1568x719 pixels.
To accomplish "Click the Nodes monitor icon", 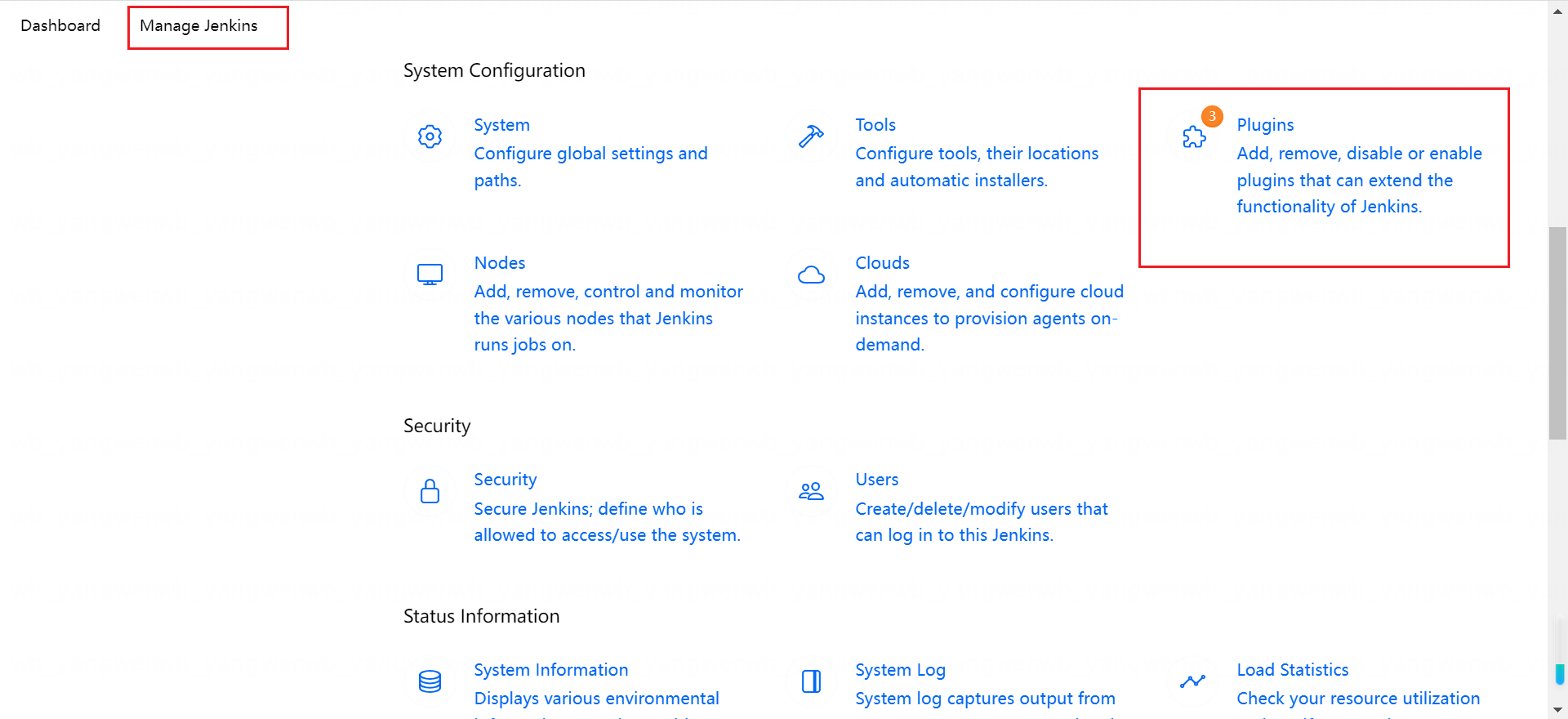I will 430,275.
